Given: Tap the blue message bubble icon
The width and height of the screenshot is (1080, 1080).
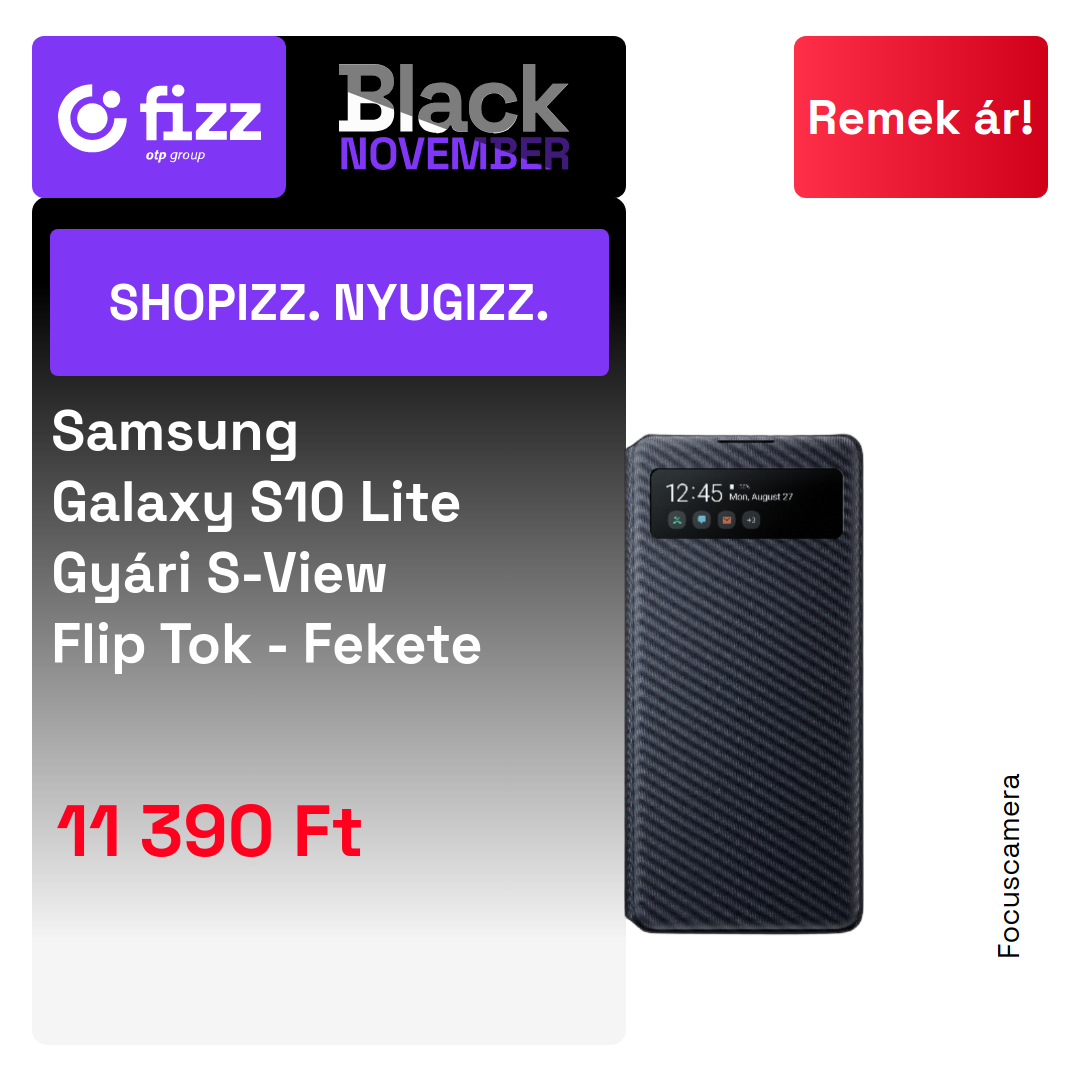Looking at the screenshot, I should (x=702, y=520).
